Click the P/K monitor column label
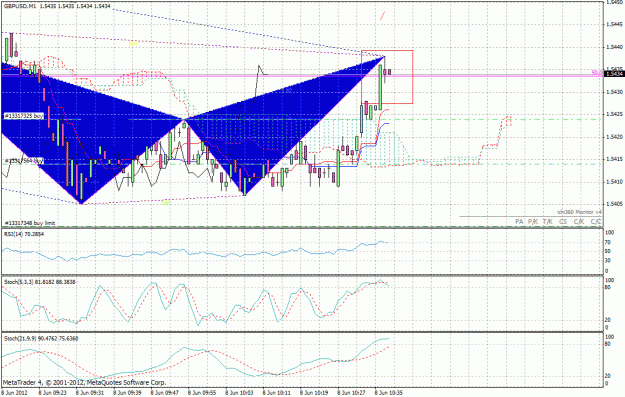625x397 pixels. [533, 222]
